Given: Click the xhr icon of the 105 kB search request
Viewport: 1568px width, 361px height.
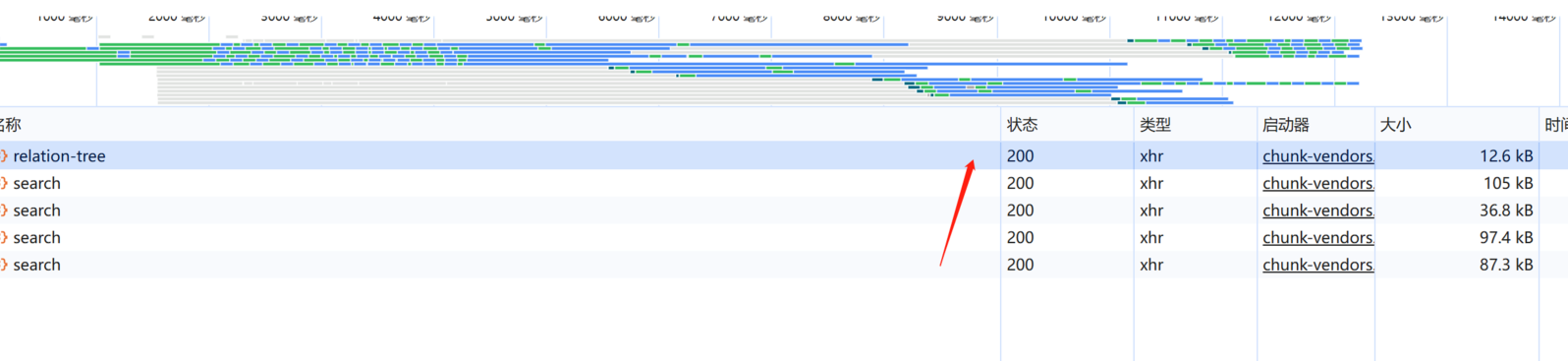Looking at the screenshot, I should pos(4,183).
